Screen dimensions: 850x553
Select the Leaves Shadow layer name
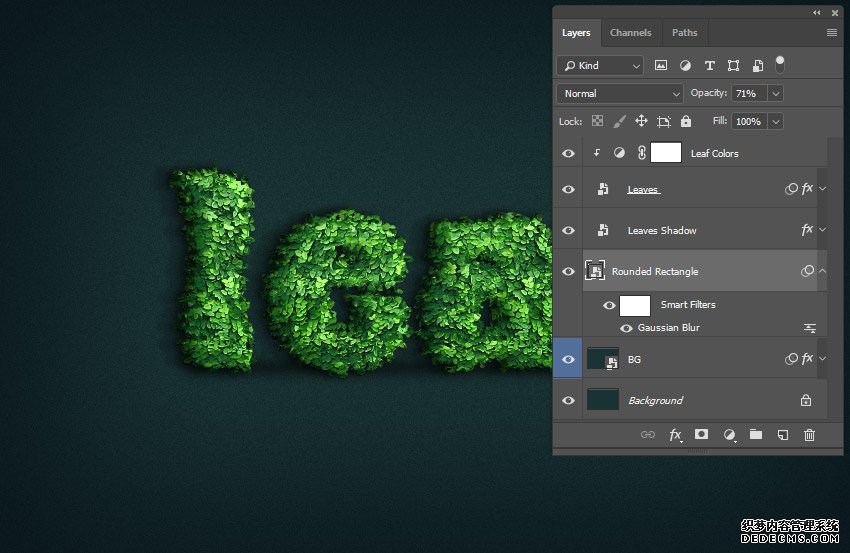(x=662, y=230)
